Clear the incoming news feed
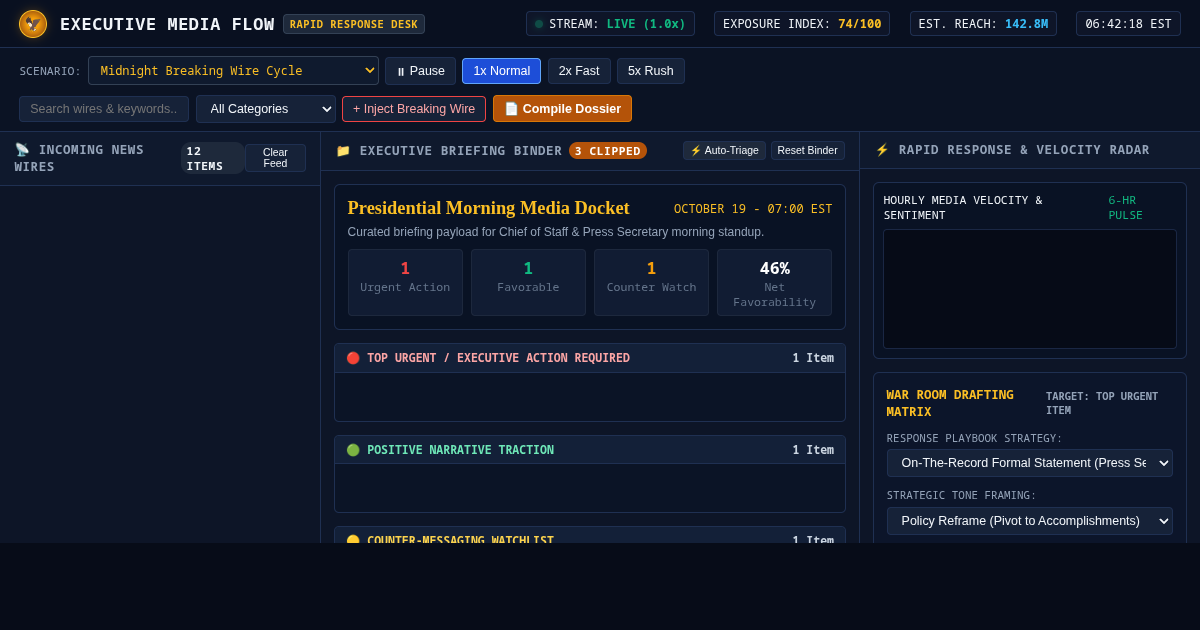 [275, 158]
